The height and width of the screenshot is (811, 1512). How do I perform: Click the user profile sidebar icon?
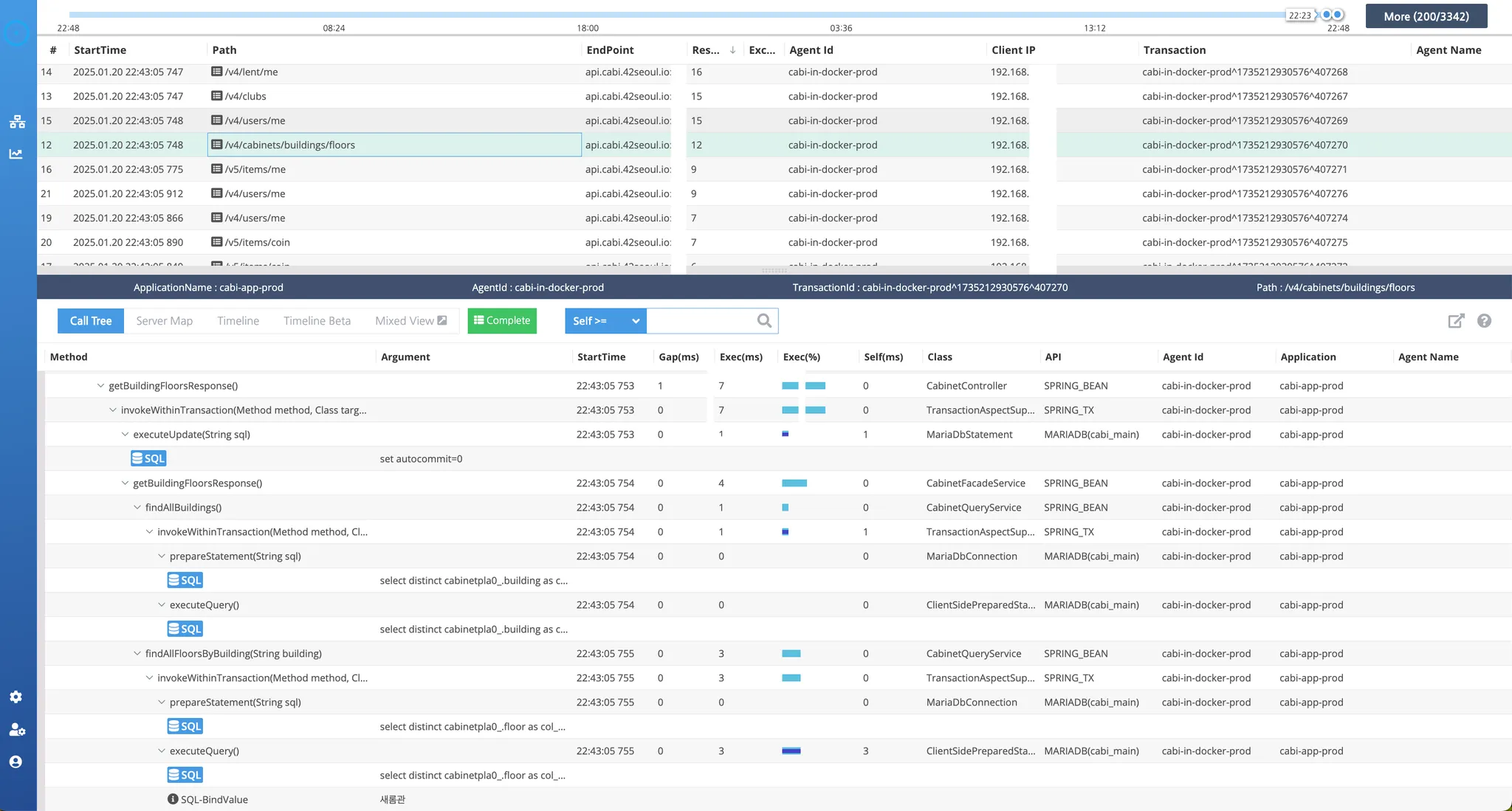[x=16, y=762]
